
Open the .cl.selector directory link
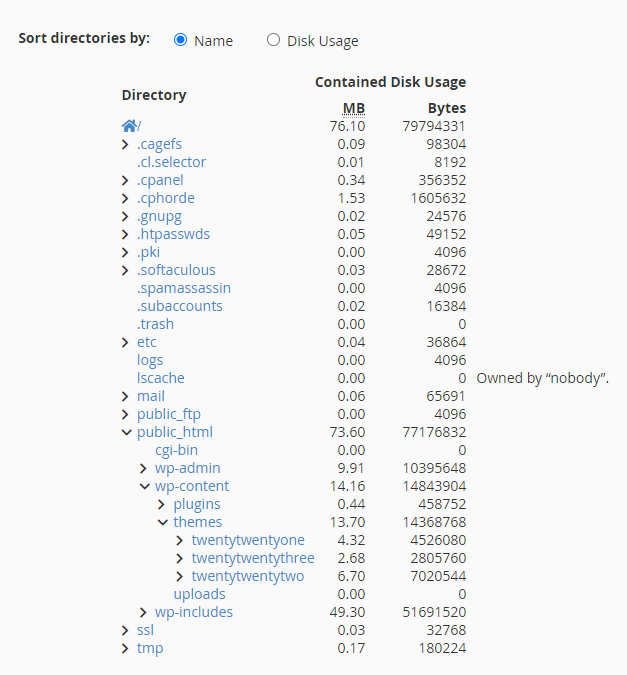pyautogui.click(x=171, y=162)
